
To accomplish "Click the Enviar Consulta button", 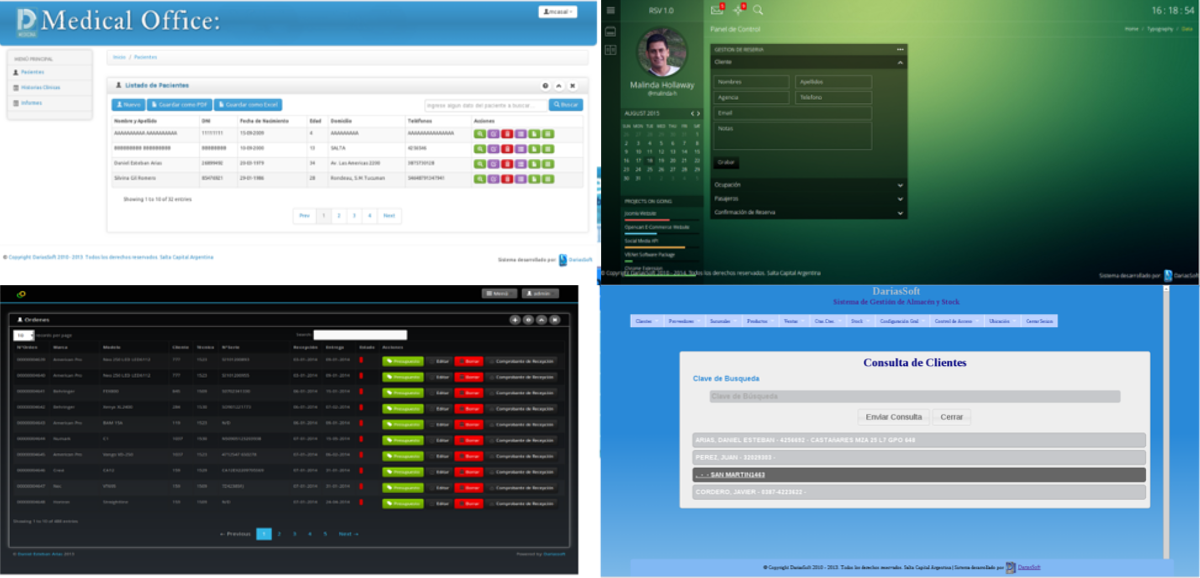I will pos(893,416).
